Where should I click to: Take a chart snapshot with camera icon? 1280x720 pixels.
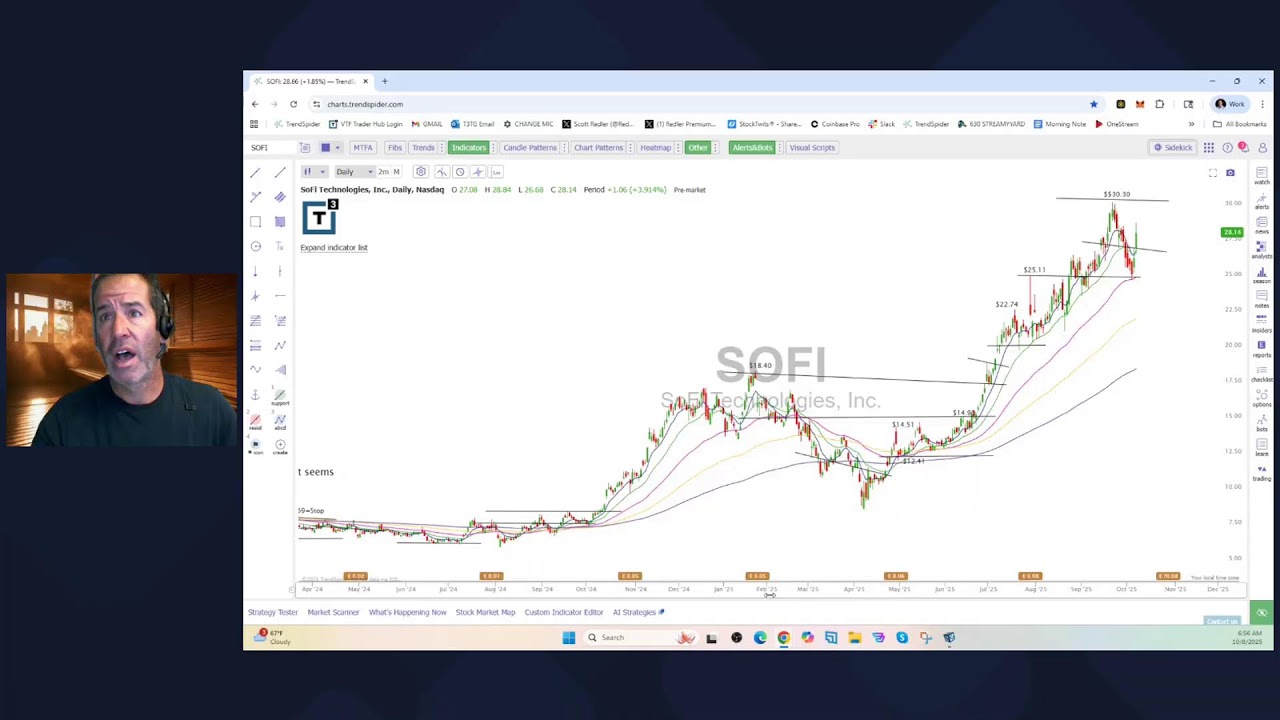pos(1230,173)
